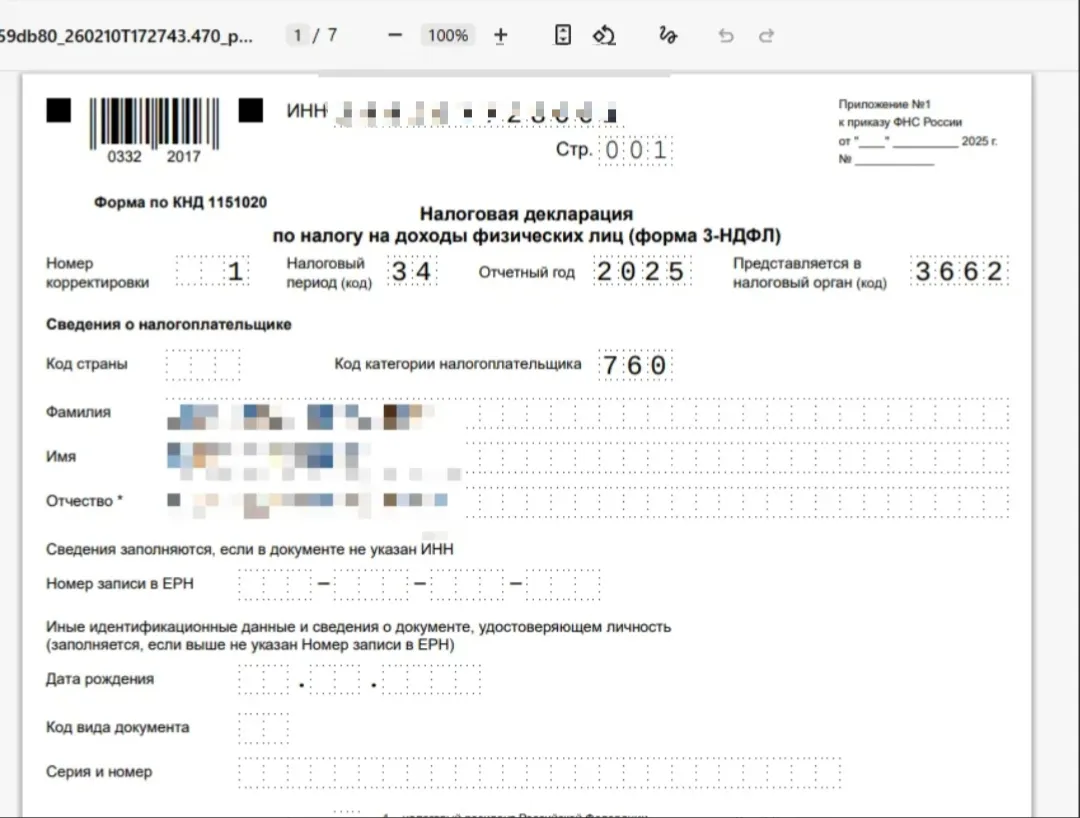Click the 'Отчество *' label
The width and height of the screenshot is (1080, 818).
point(84,501)
